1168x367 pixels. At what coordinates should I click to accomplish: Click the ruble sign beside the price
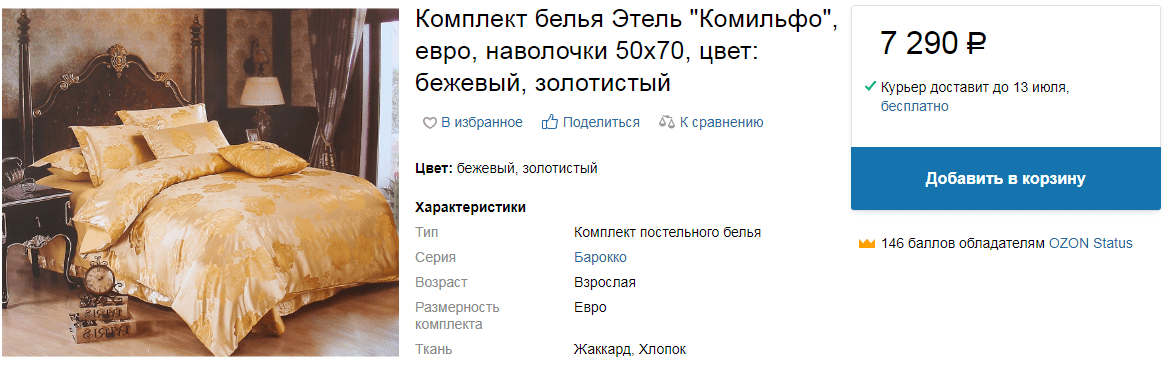[x=977, y=45]
